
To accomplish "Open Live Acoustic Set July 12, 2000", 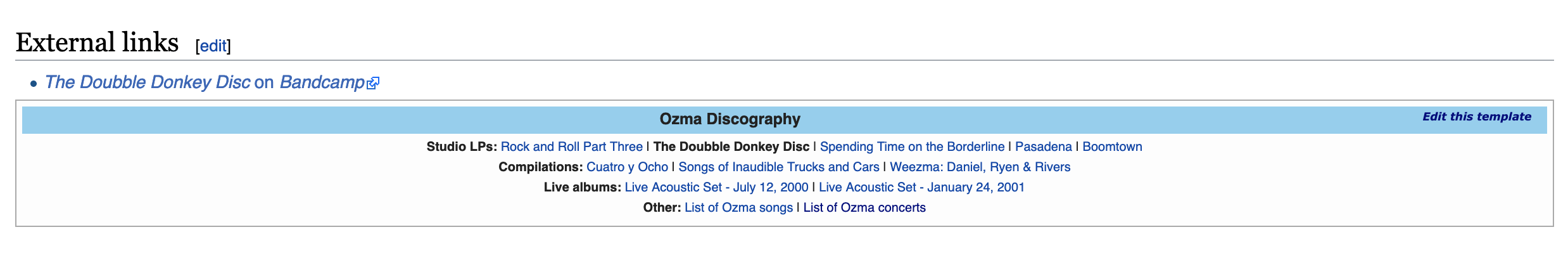I will pos(716,187).
